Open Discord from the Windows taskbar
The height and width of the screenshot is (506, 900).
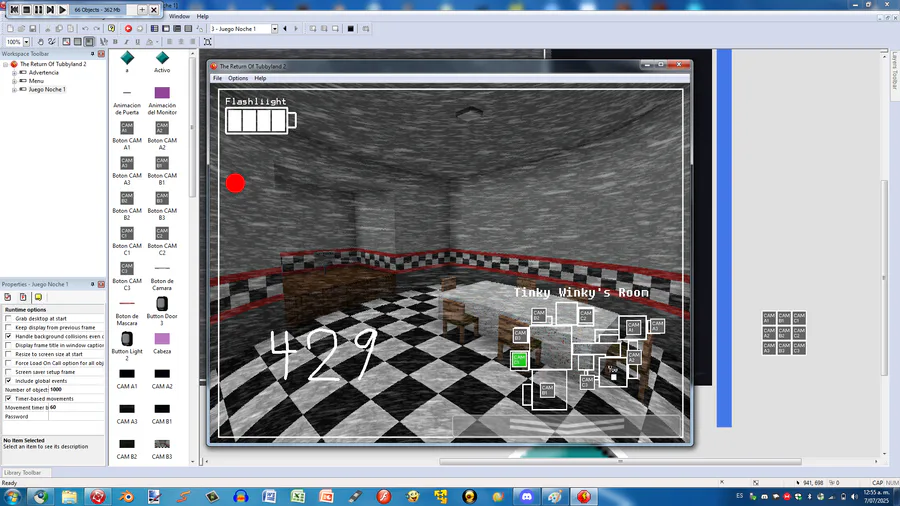click(x=526, y=496)
